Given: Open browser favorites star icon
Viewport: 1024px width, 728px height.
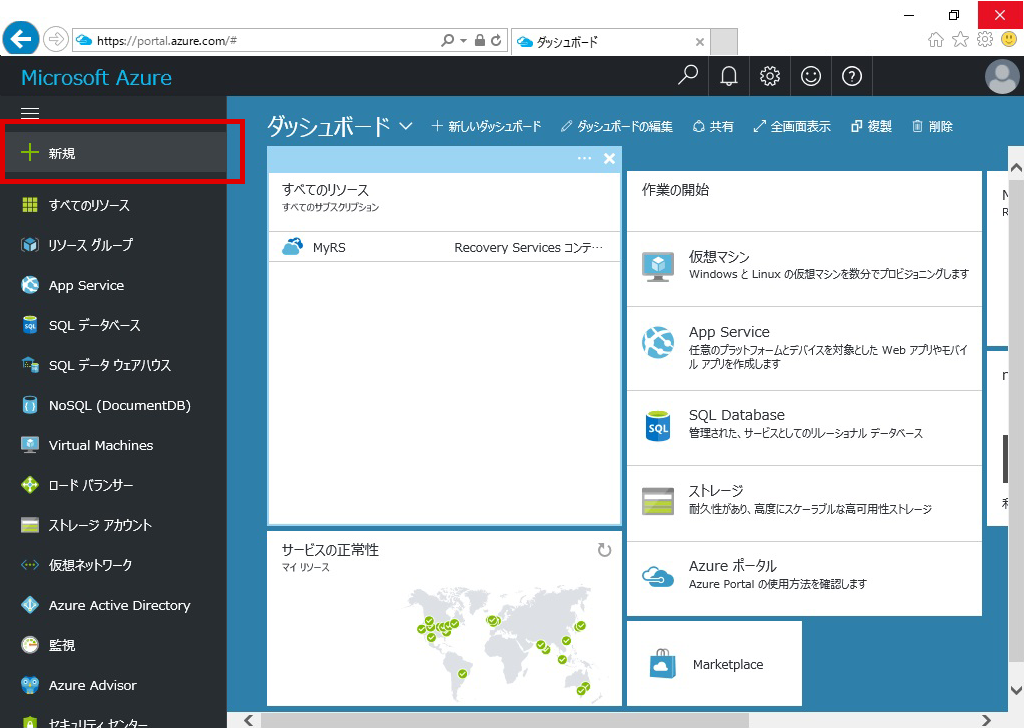Looking at the screenshot, I should [960, 40].
